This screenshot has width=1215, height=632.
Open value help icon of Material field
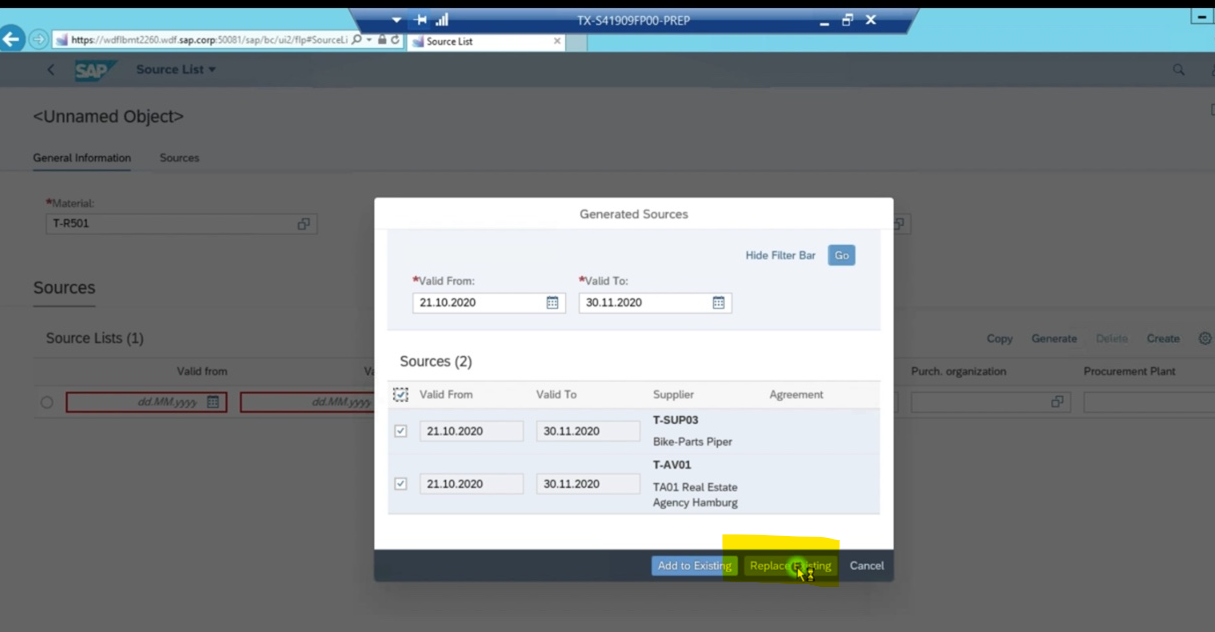304,224
